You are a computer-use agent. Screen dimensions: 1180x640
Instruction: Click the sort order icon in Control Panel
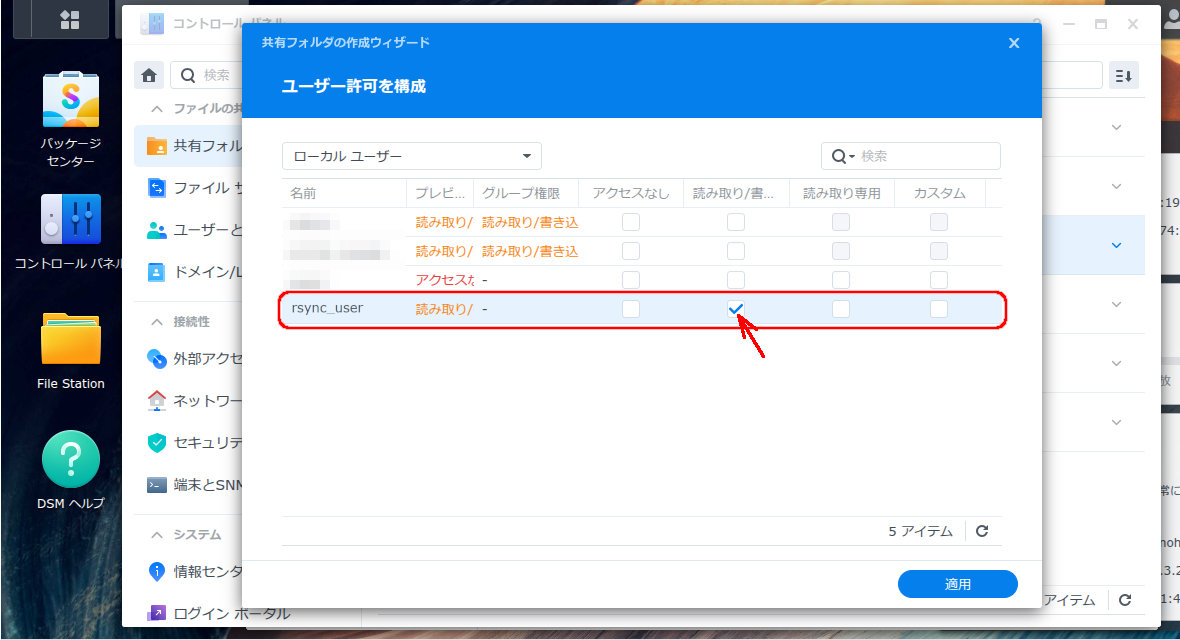tap(1124, 75)
